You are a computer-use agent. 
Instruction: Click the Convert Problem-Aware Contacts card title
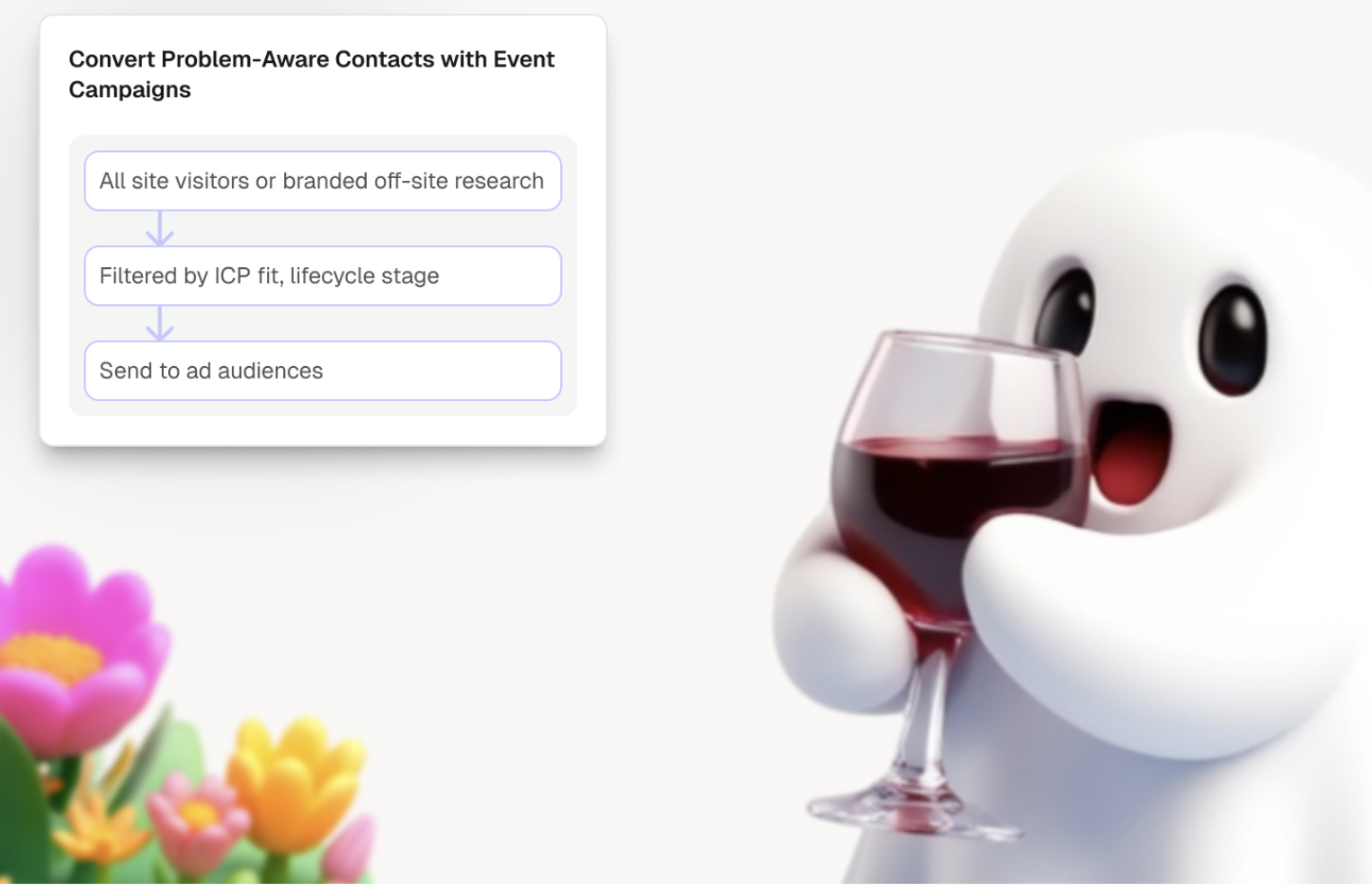311,74
